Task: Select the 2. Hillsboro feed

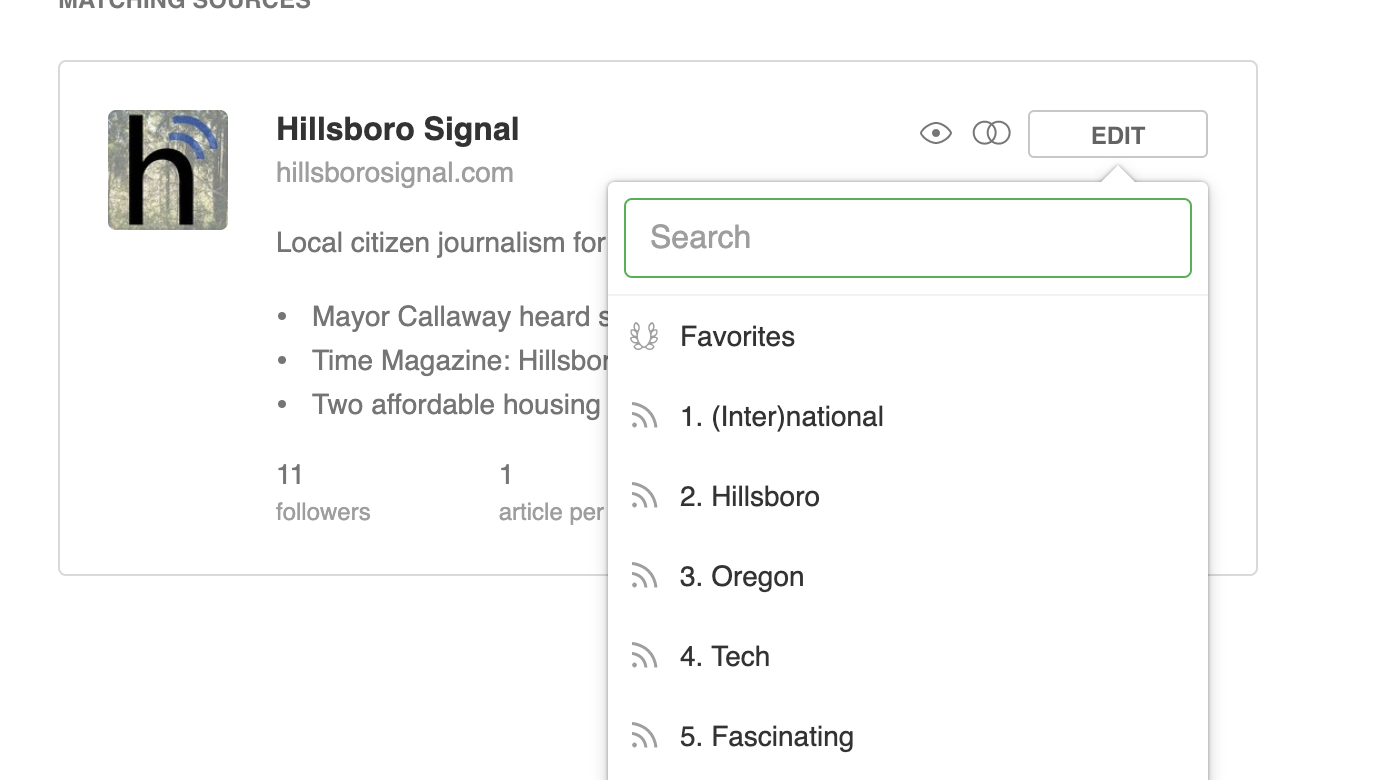Action: point(749,497)
